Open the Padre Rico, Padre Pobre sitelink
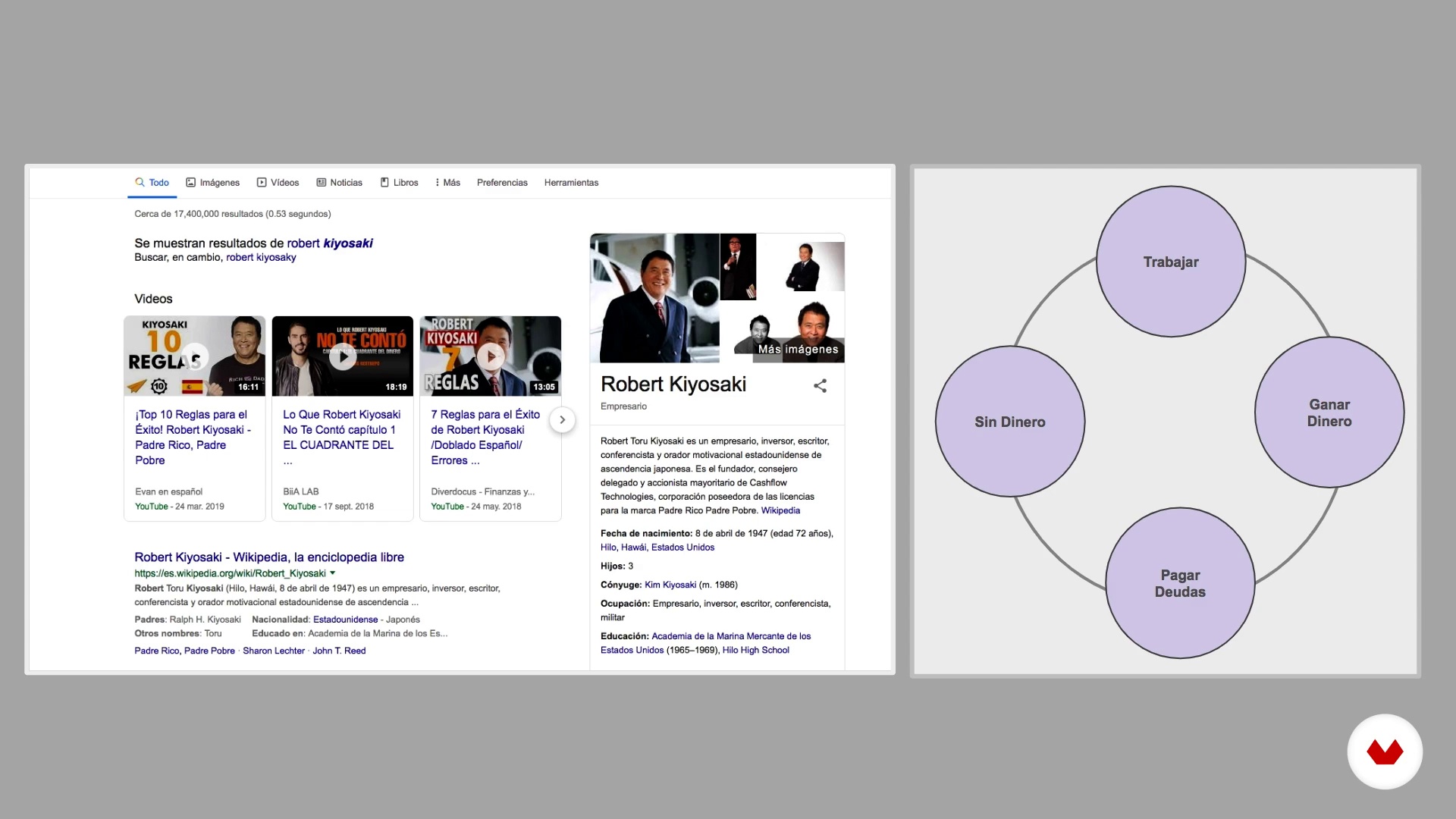The image size is (1456, 819). tap(184, 651)
